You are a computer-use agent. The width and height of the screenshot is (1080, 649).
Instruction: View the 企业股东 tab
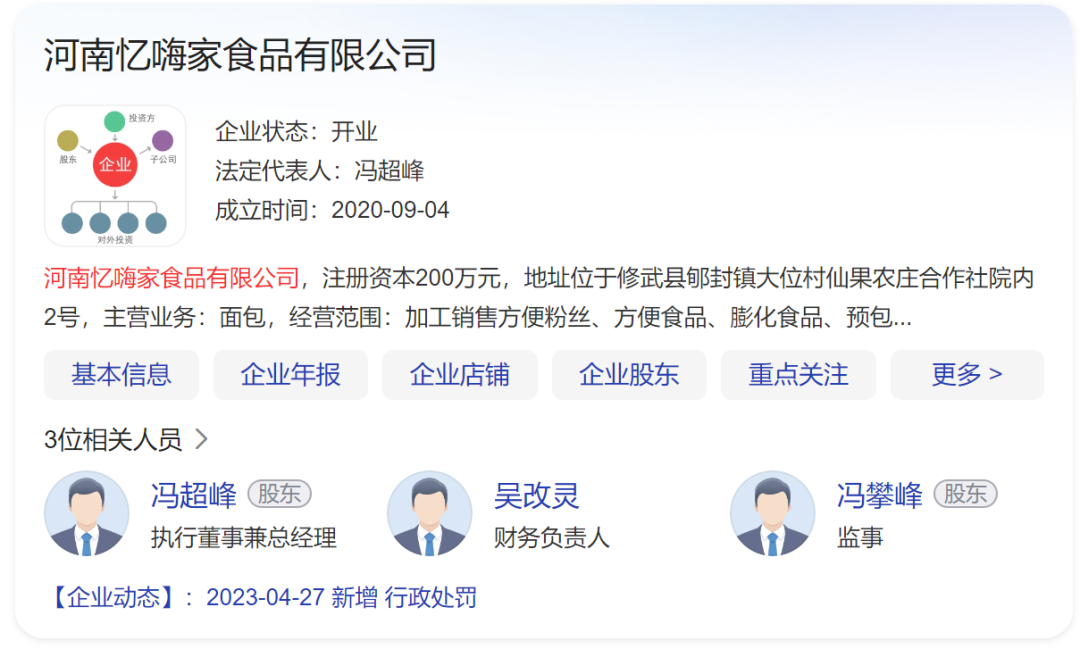point(630,375)
